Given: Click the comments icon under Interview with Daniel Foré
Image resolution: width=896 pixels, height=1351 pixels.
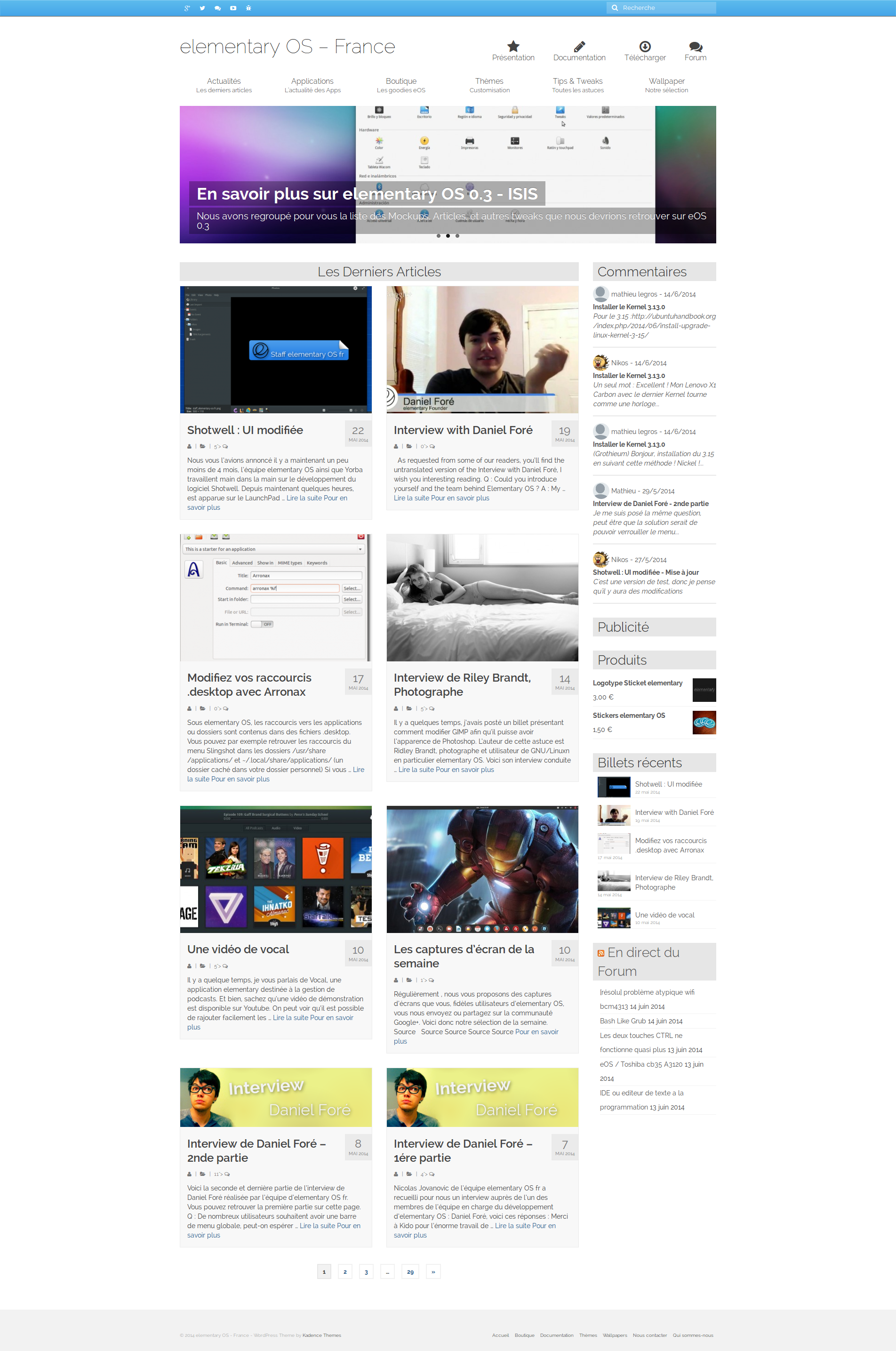Looking at the screenshot, I should [432, 446].
